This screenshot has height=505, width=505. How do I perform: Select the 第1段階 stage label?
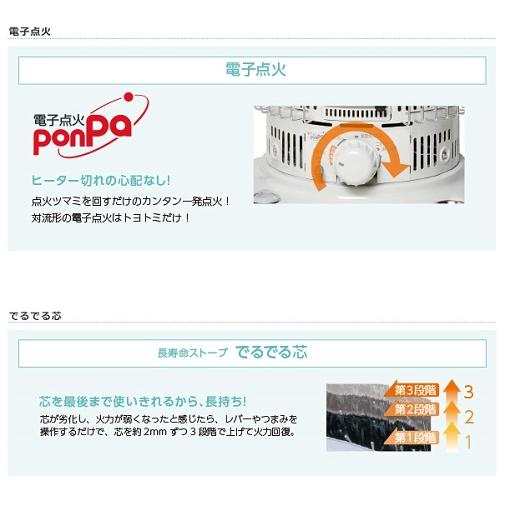pos(412,437)
